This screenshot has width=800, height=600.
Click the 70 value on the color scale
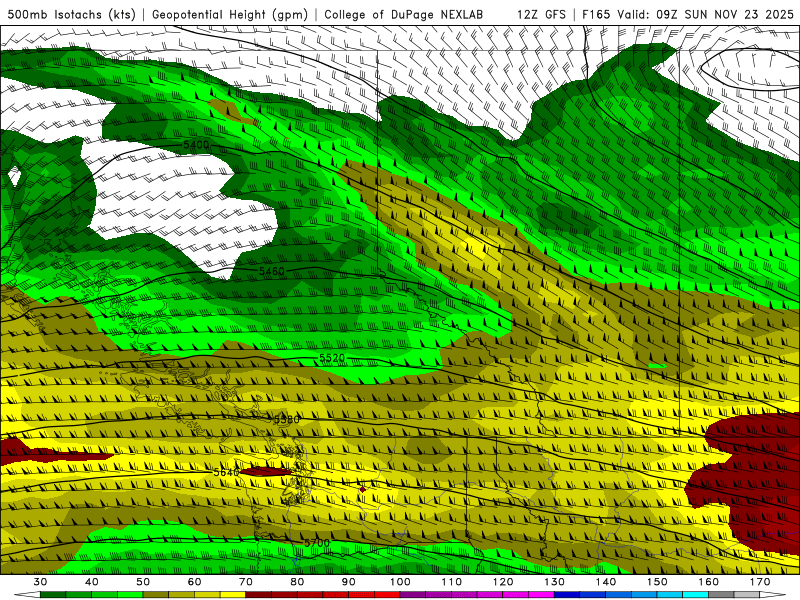pyautogui.click(x=246, y=582)
